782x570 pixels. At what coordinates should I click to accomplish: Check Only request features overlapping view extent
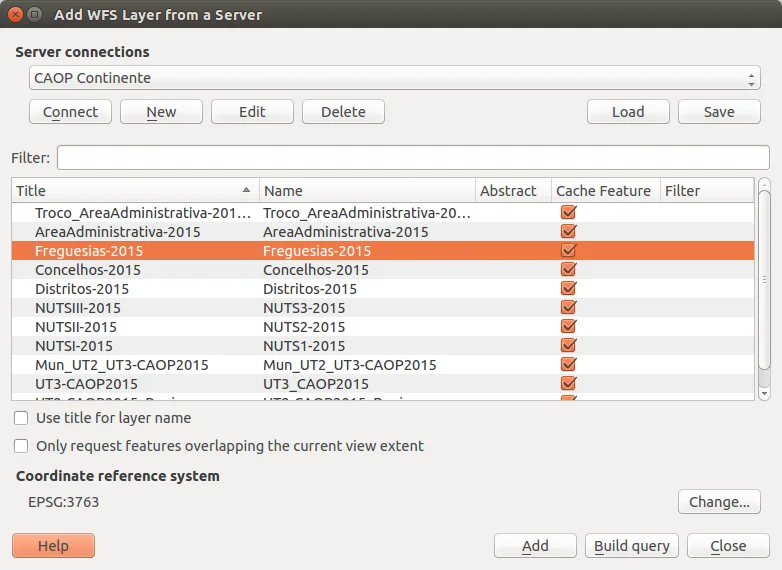pyautogui.click(x=21, y=446)
